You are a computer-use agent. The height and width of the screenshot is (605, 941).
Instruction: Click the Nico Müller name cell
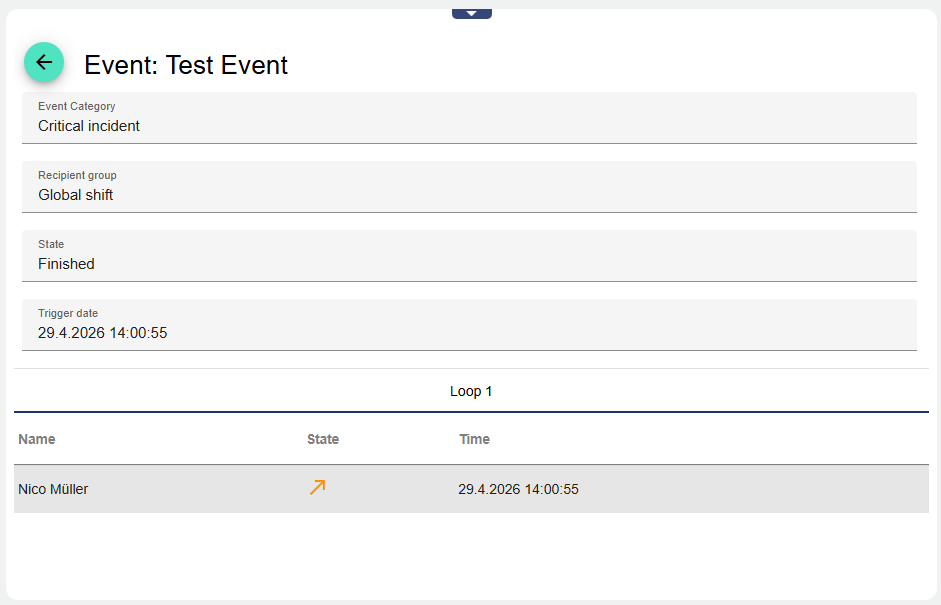[x=53, y=489]
